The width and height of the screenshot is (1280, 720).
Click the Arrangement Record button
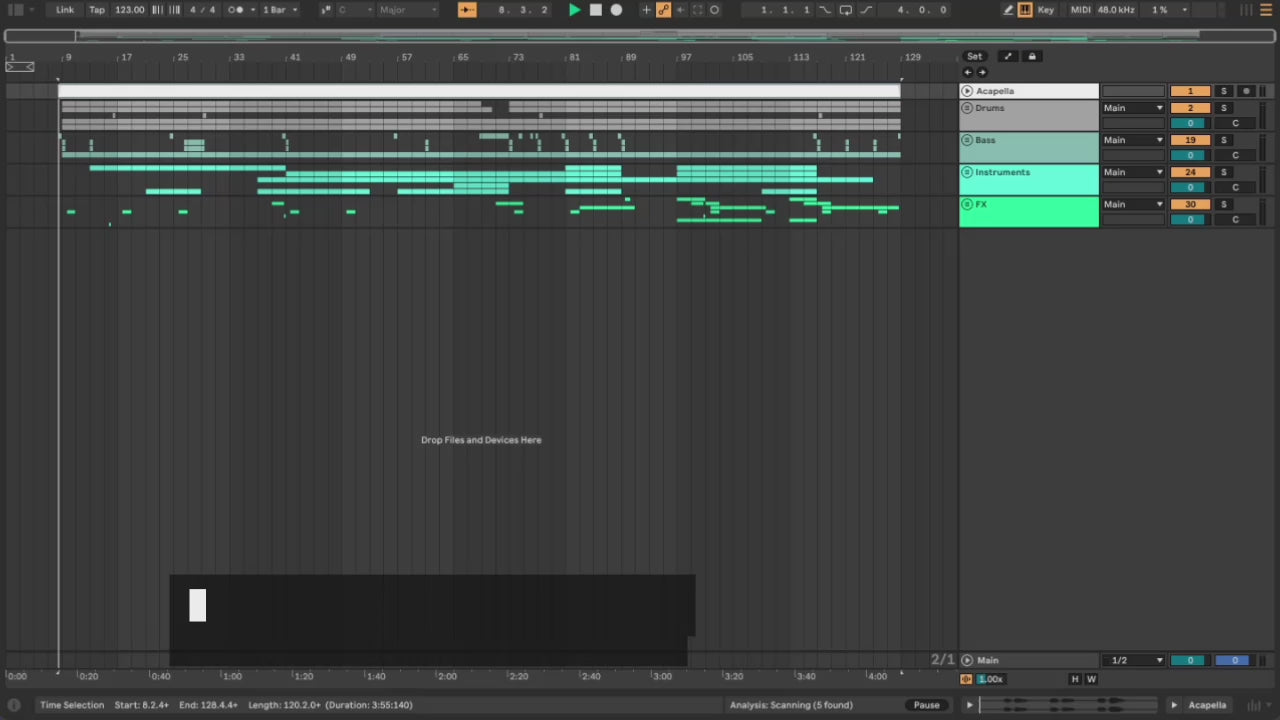[616, 10]
